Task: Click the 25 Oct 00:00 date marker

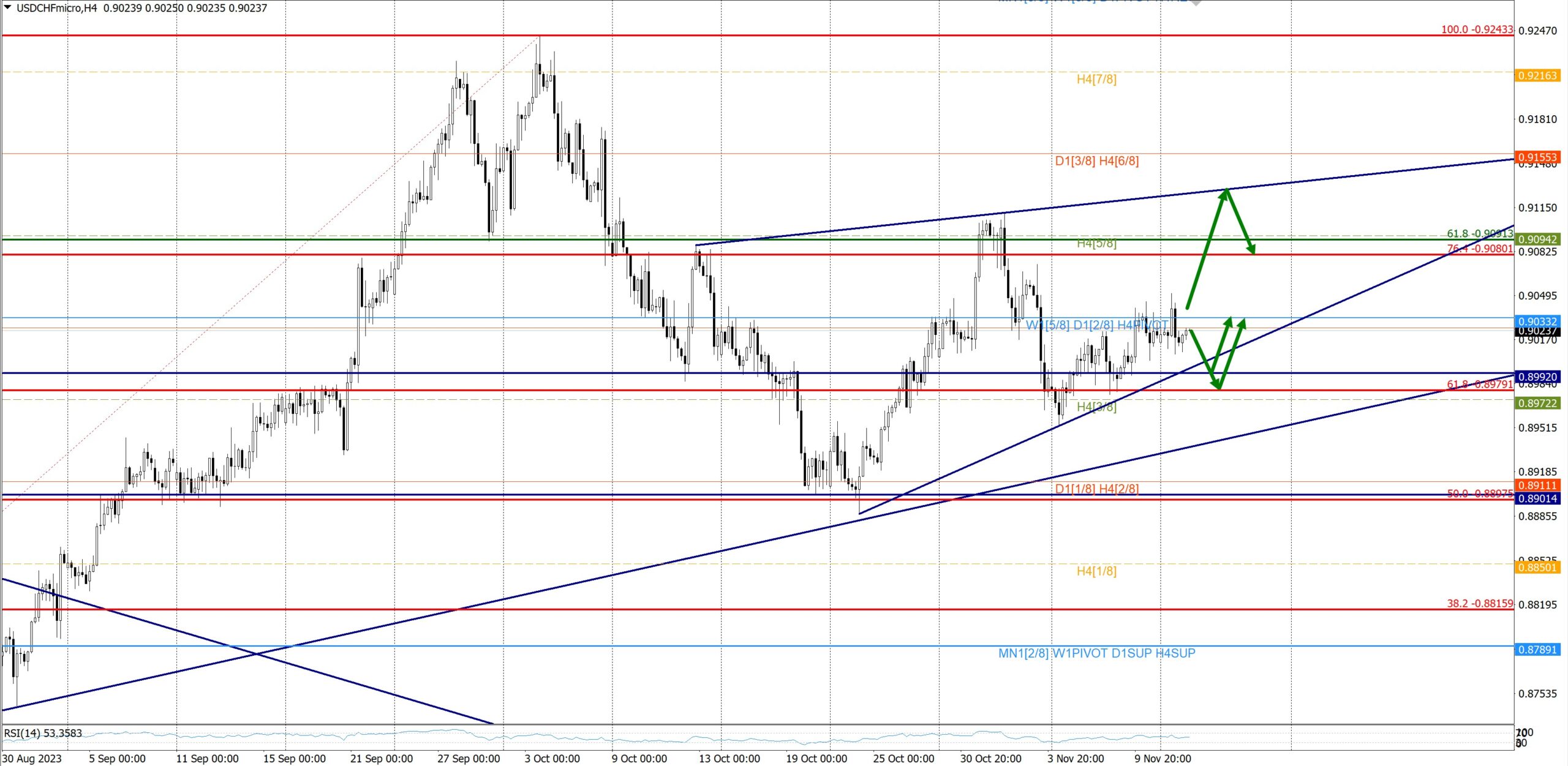Action: (903, 759)
